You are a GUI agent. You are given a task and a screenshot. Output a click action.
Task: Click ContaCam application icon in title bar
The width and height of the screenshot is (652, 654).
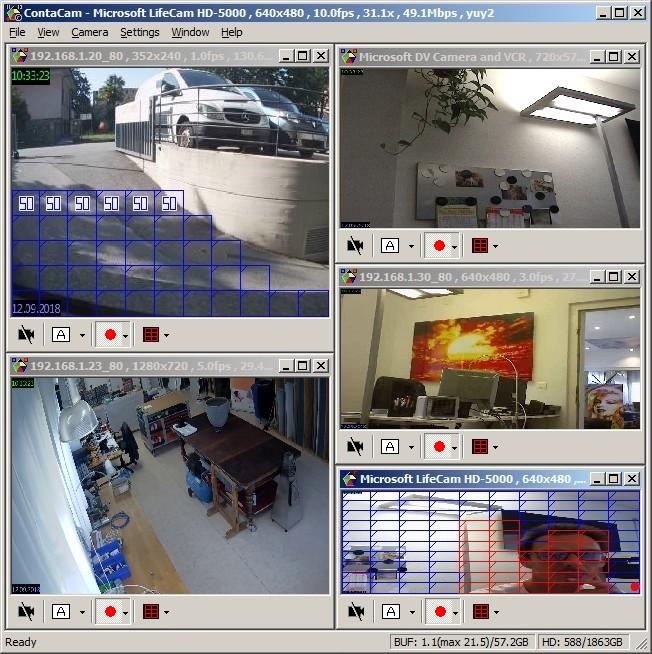tap(14, 13)
